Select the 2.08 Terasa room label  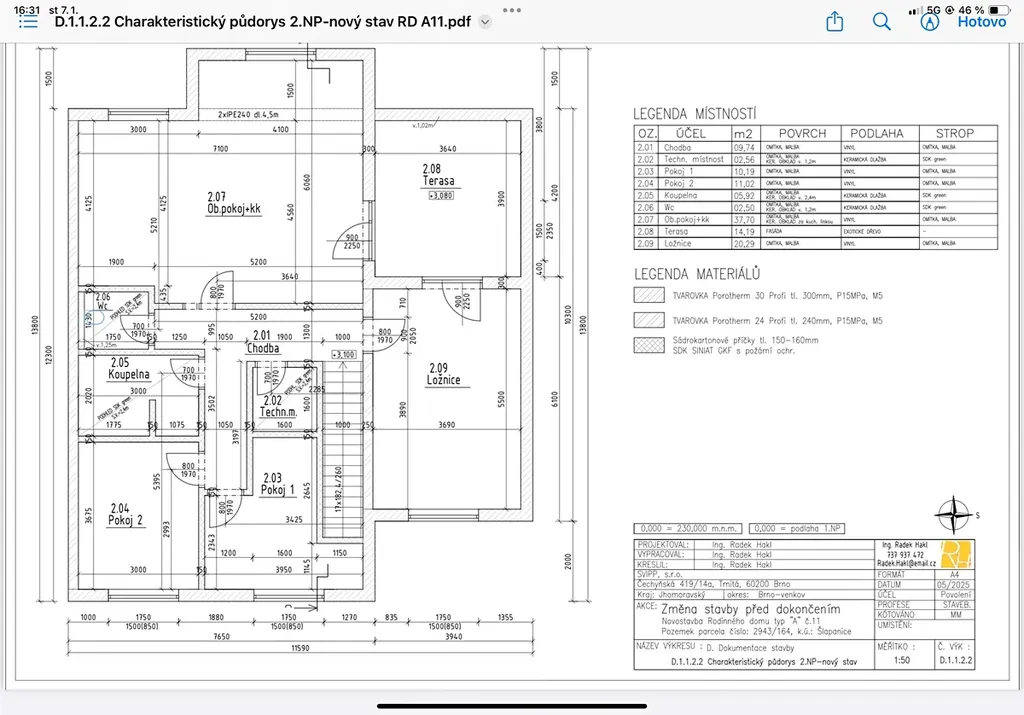point(438,175)
